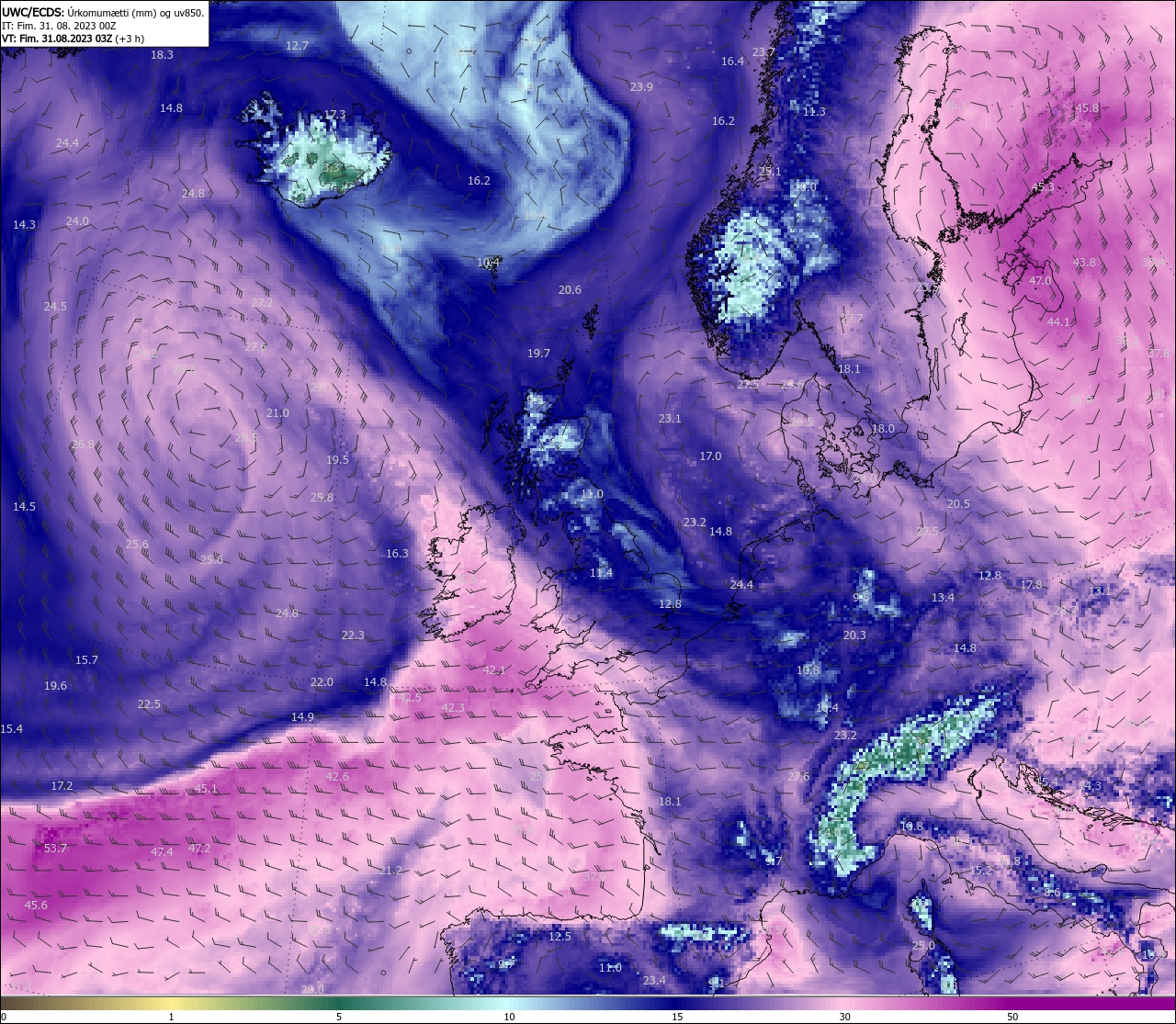This screenshot has width=1176, height=1024.
Task: Click the map value '18.0'
Action: [883, 429]
